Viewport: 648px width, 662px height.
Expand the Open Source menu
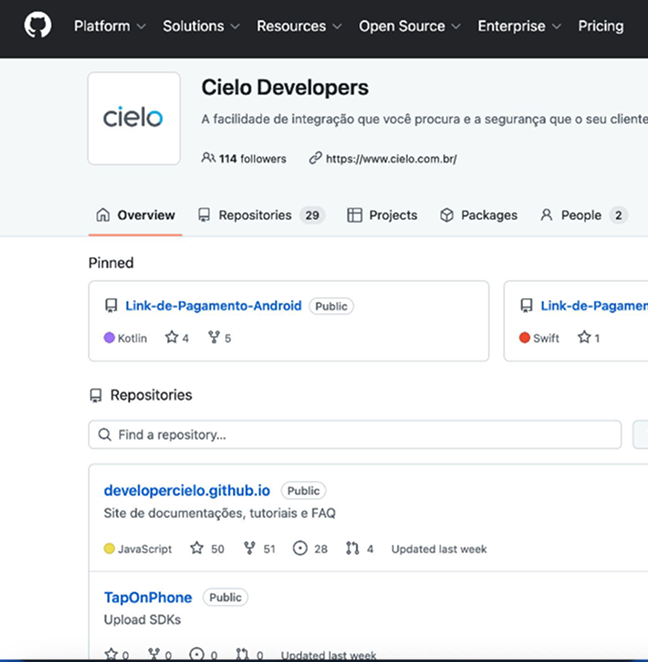[x=410, y=26]
